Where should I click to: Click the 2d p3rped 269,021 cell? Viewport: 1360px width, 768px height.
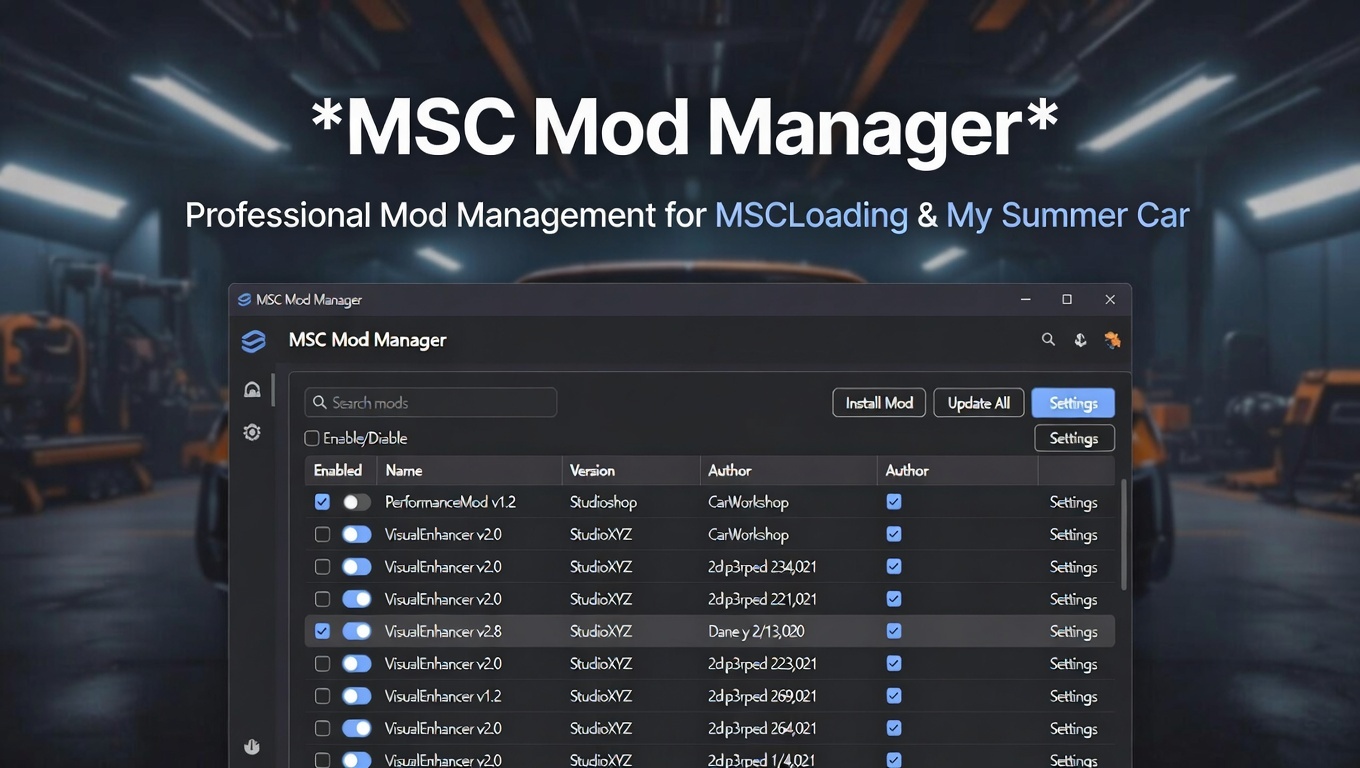point(762,696)
